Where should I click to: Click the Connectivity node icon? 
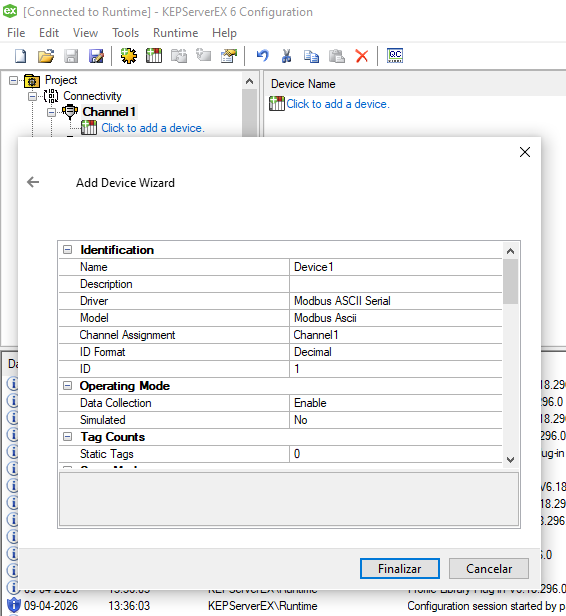[x=51, y=96]
